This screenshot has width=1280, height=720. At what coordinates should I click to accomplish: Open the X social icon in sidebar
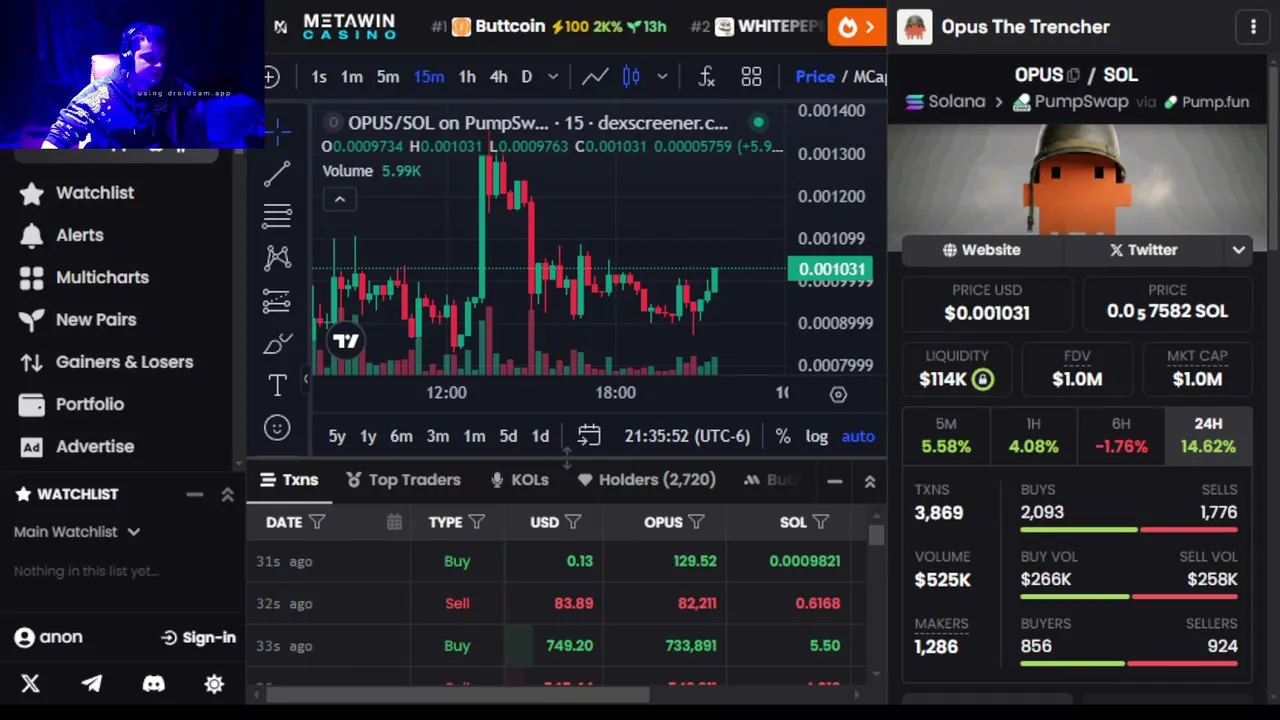click(30, 684)
